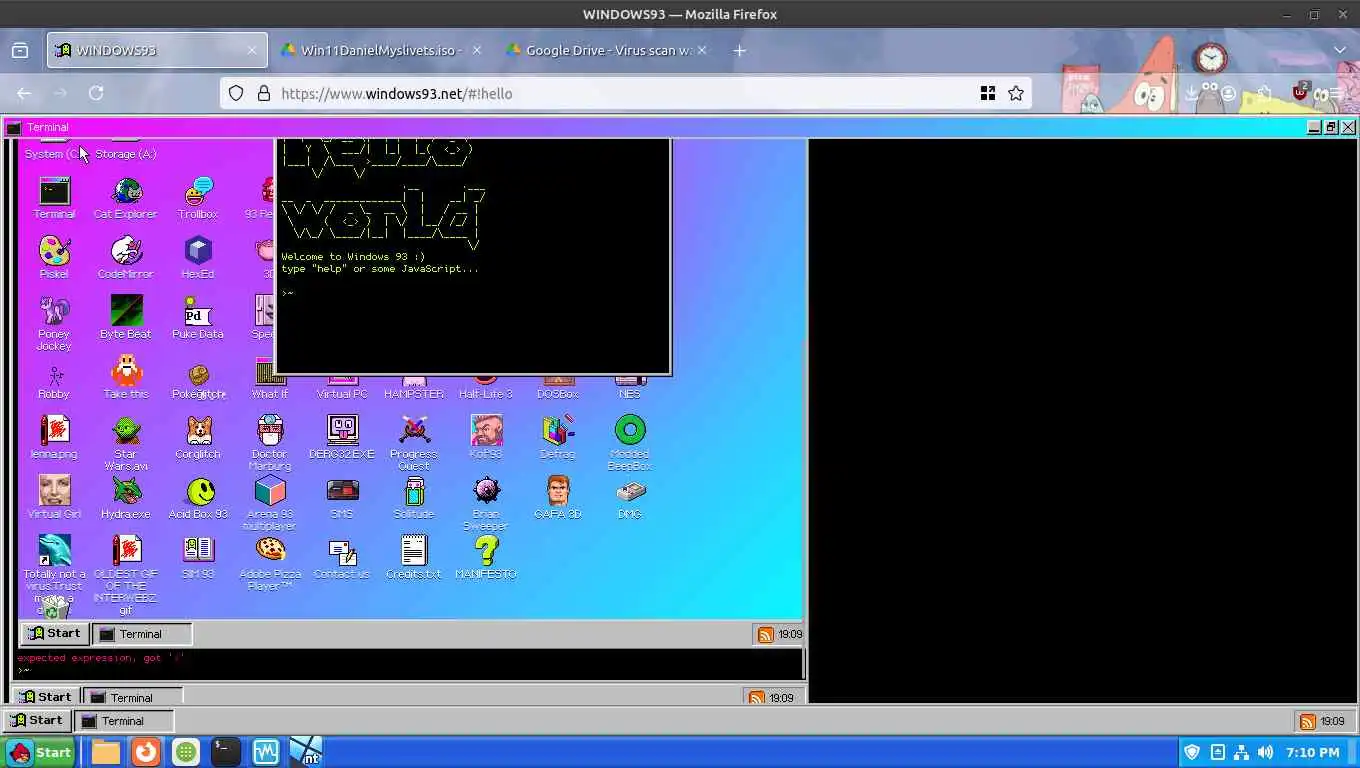Open the Corglitch corgi icon
The height and width of the screenshot is (768, 1360).
[198, 438]
